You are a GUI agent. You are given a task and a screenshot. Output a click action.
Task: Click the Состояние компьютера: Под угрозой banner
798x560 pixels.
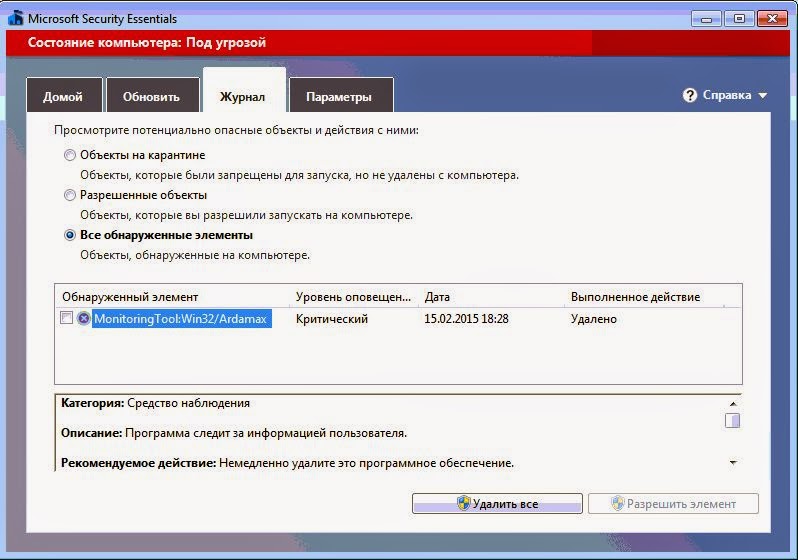tap(397, 43)
